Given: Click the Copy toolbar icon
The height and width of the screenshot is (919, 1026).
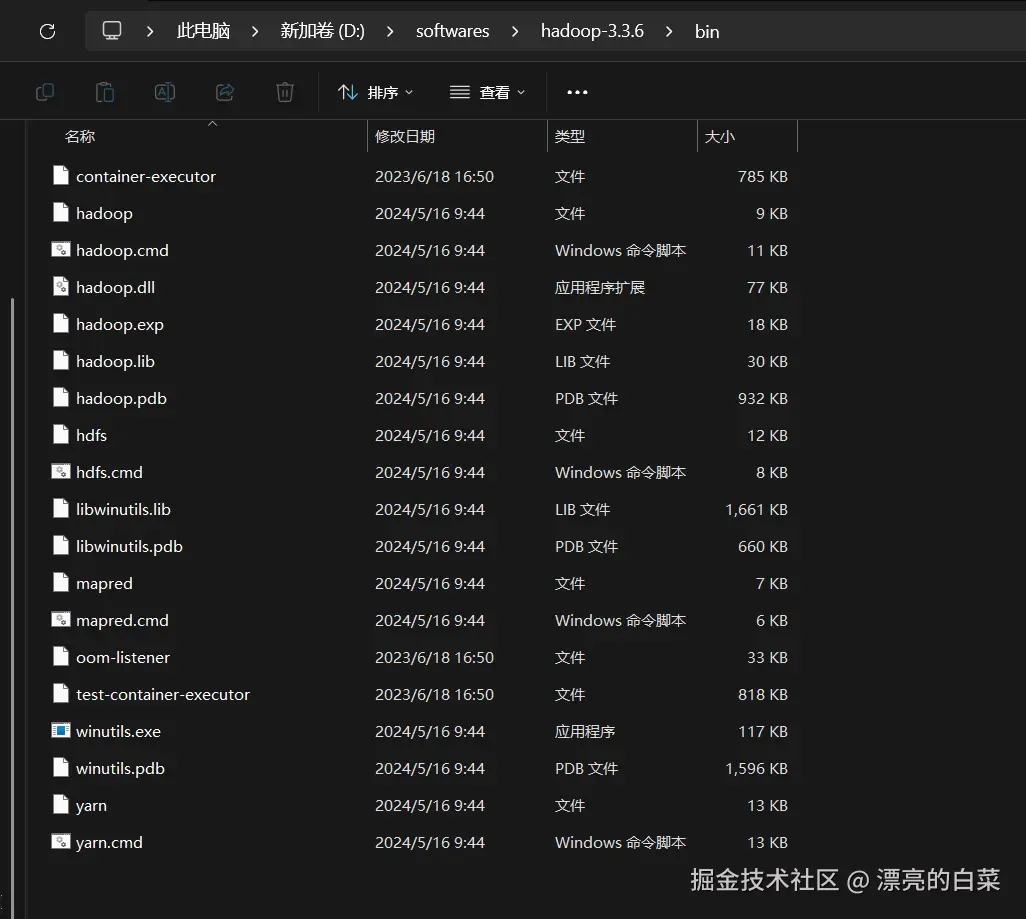Looking at the screenshot, I should 44,92.
